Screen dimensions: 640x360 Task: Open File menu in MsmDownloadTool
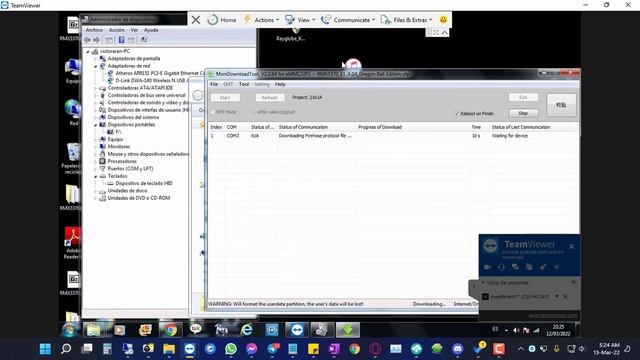tap(214, 84)
